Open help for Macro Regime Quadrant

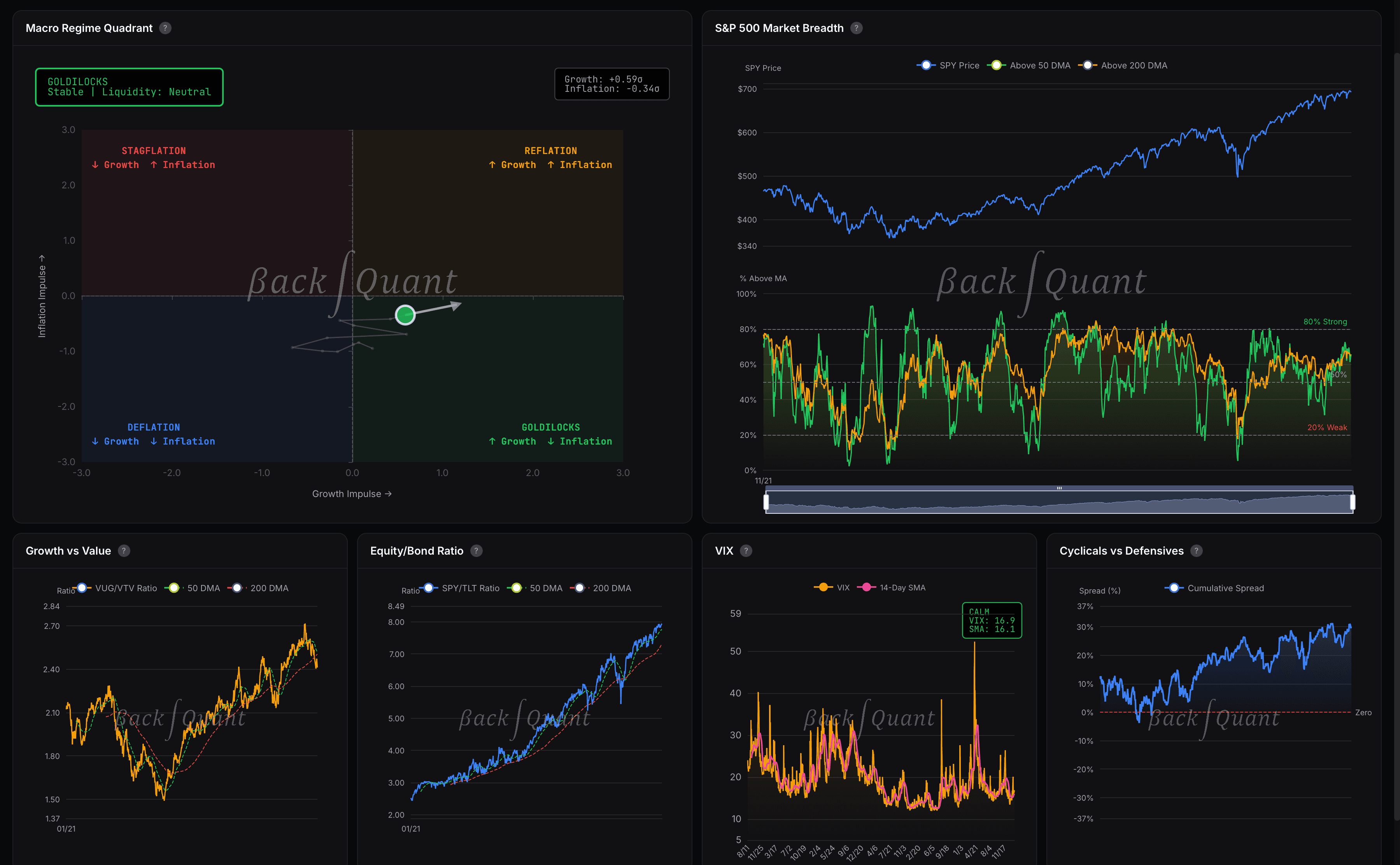click(165, 28)
